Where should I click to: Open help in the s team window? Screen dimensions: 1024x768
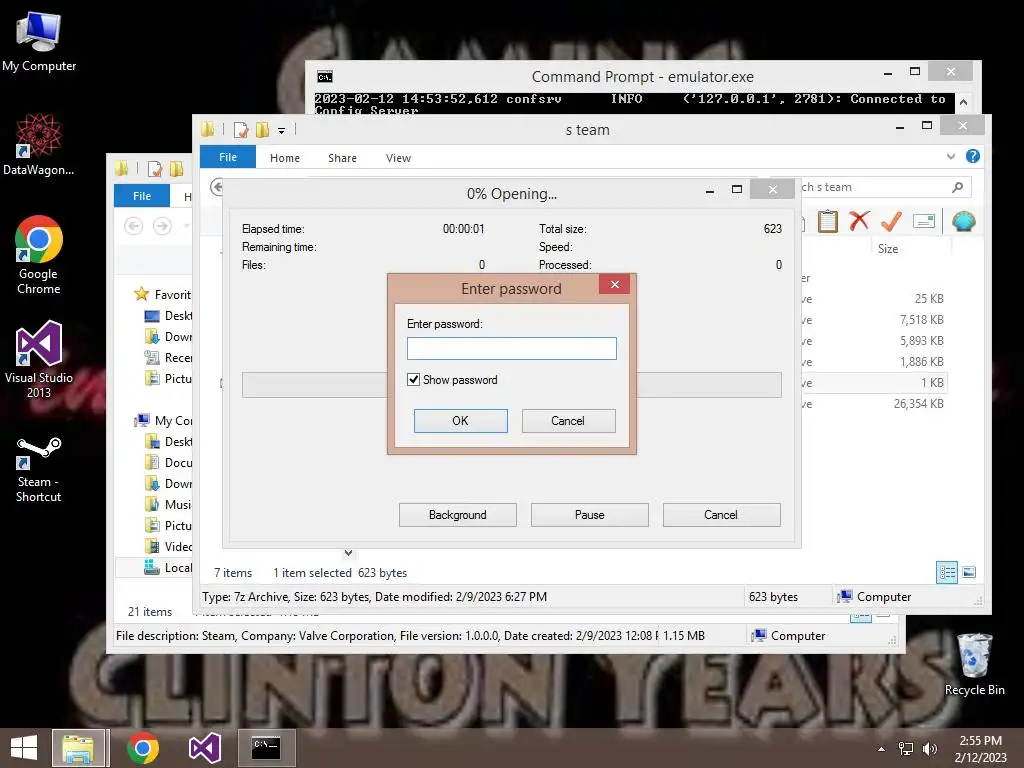(972, 156)
